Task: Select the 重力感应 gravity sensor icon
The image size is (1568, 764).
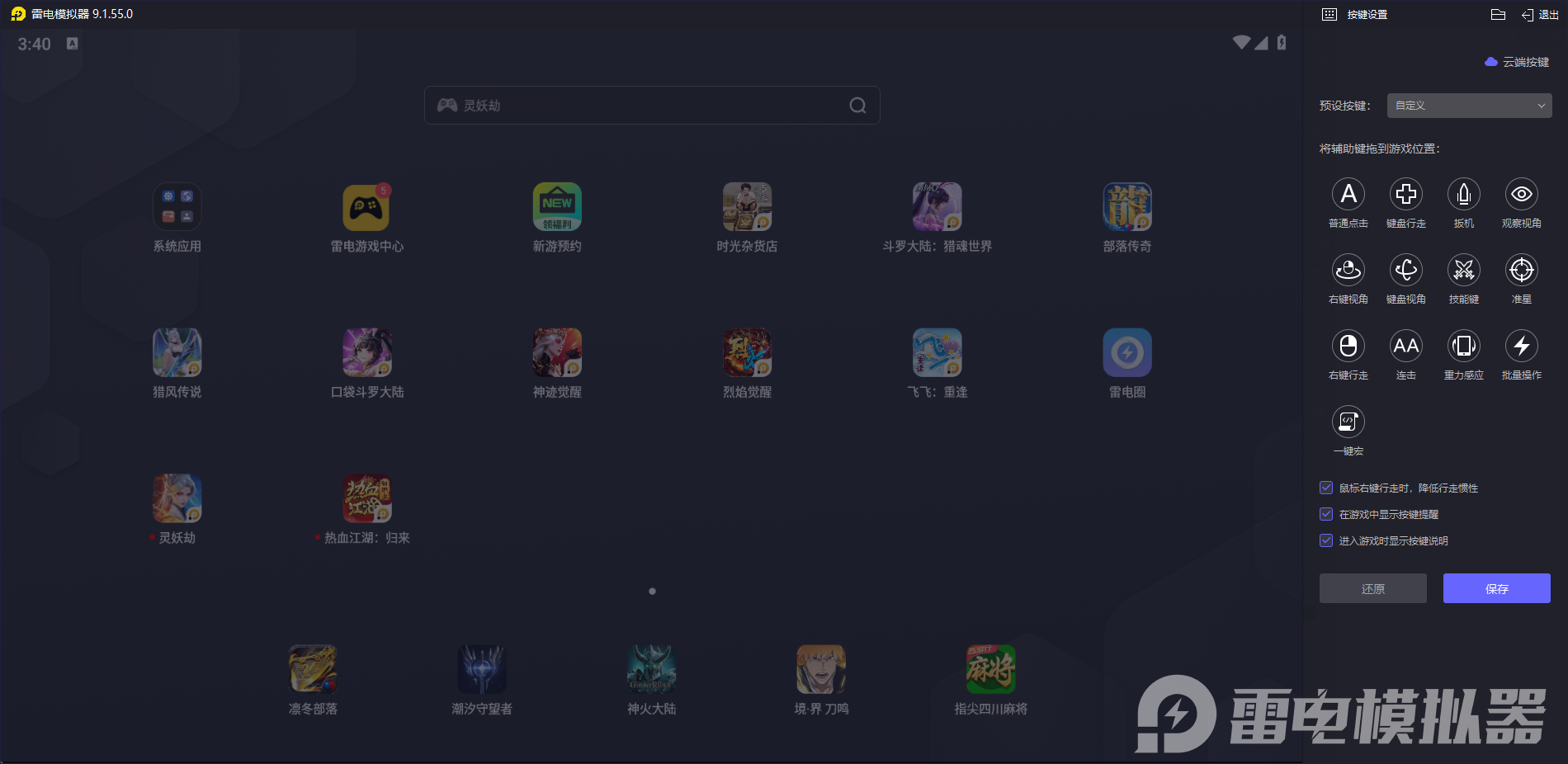Action: click(x=1464, y=346)
